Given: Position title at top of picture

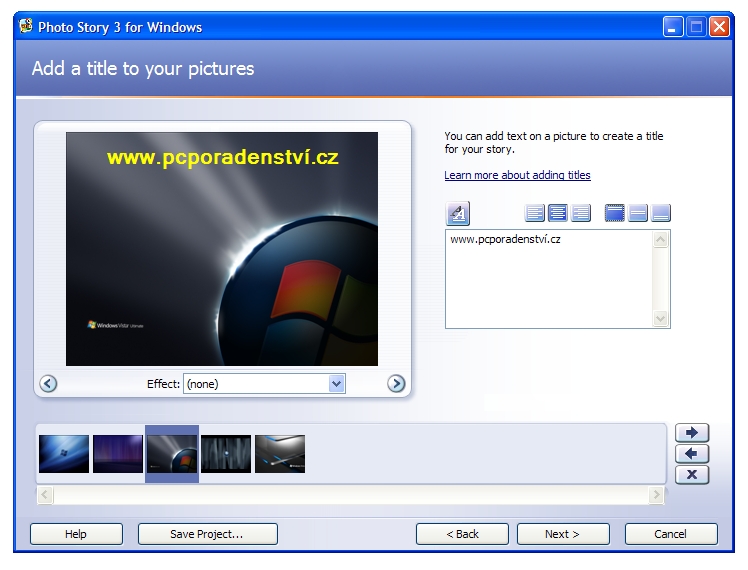Looking at the screenshot, I should coord(614,213).
